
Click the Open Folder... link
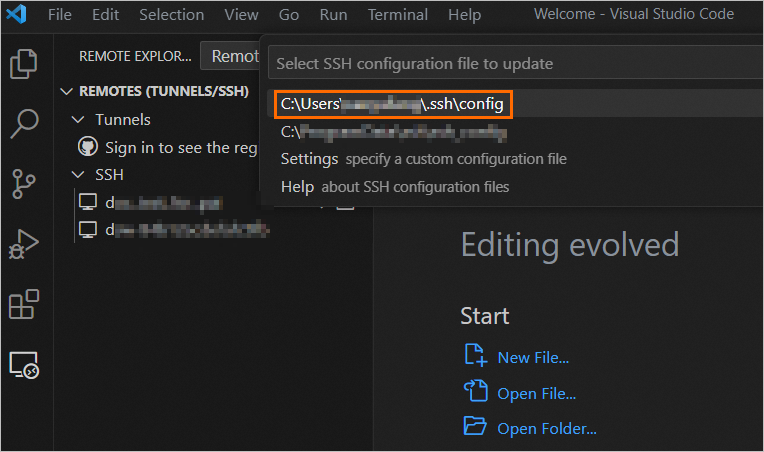coord(547,428)
